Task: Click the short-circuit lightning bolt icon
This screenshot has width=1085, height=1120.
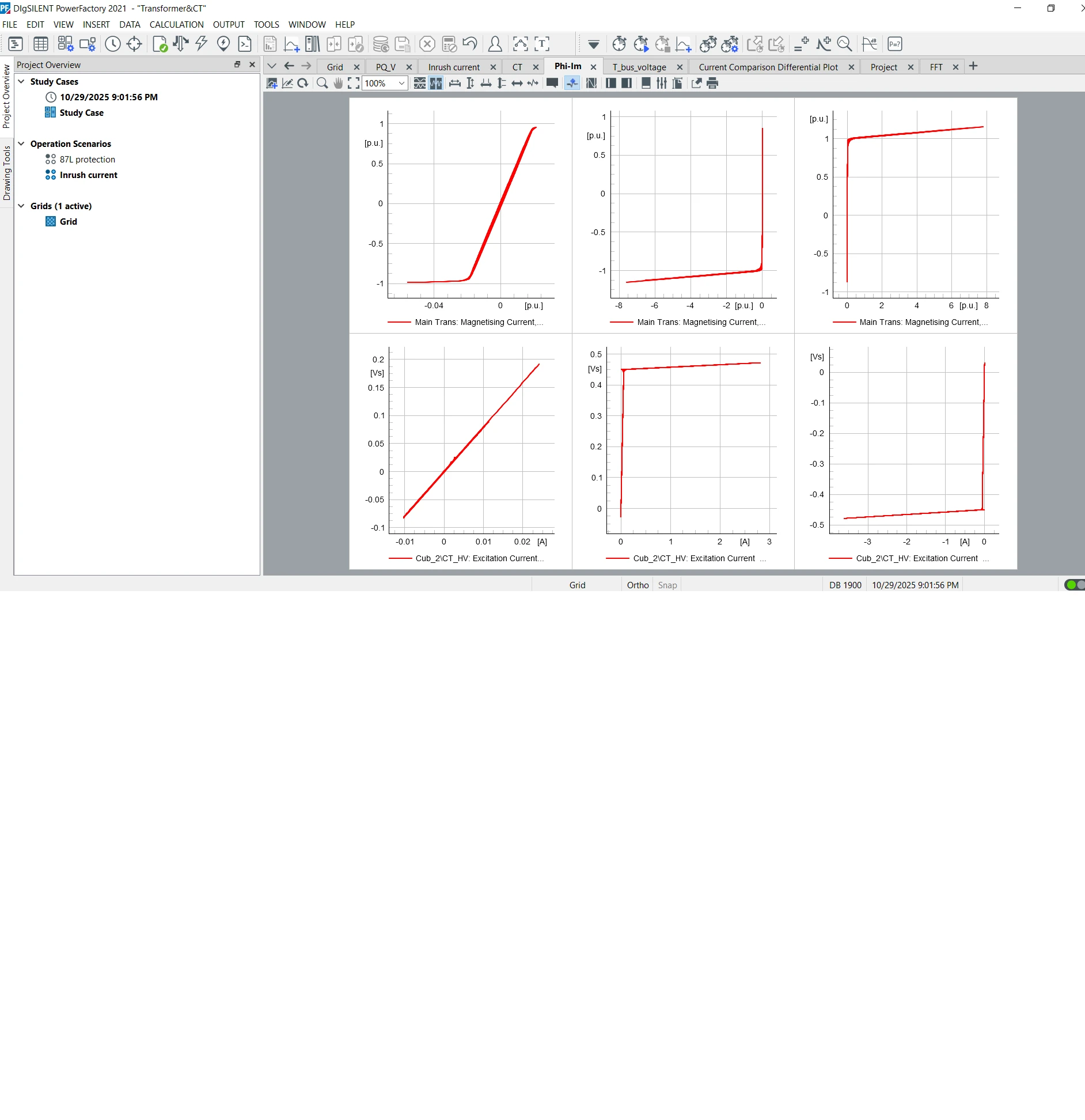Action: pos(202,44)
